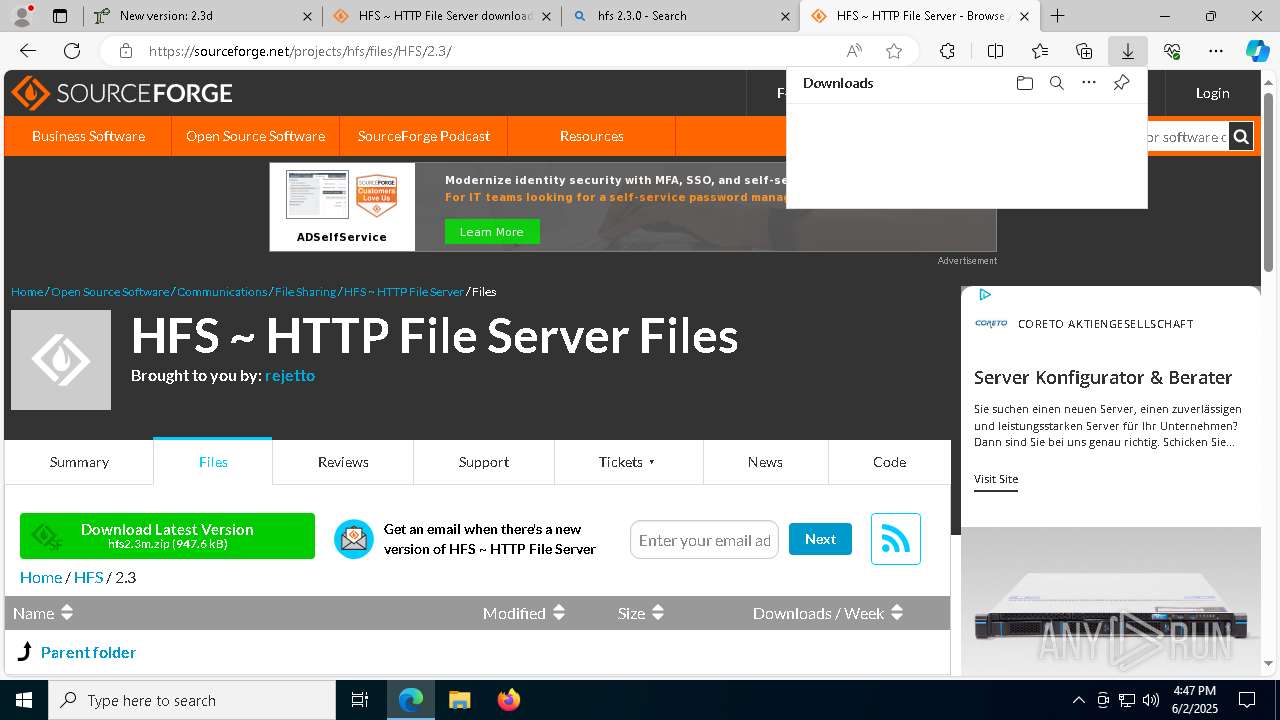Click Learn More on ADSelfService ad

point(491,232)
